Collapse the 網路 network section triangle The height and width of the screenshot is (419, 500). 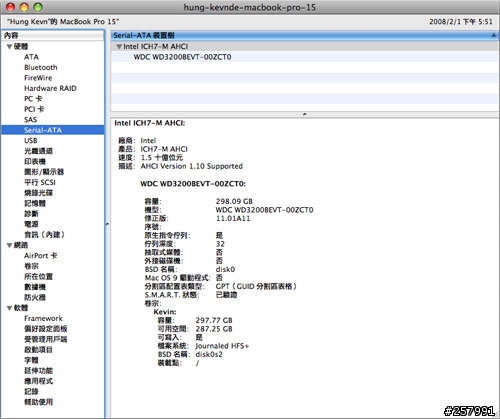[x=9, y=245]
